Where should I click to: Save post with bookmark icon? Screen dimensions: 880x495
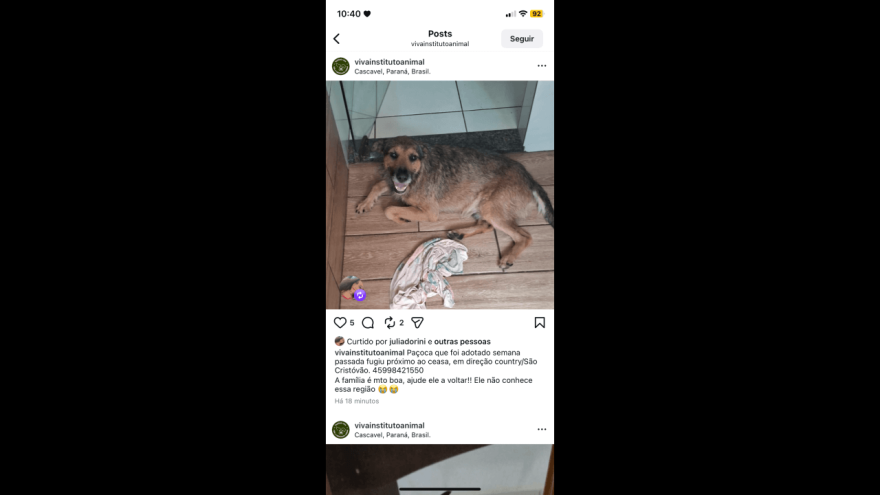point(539,323)
